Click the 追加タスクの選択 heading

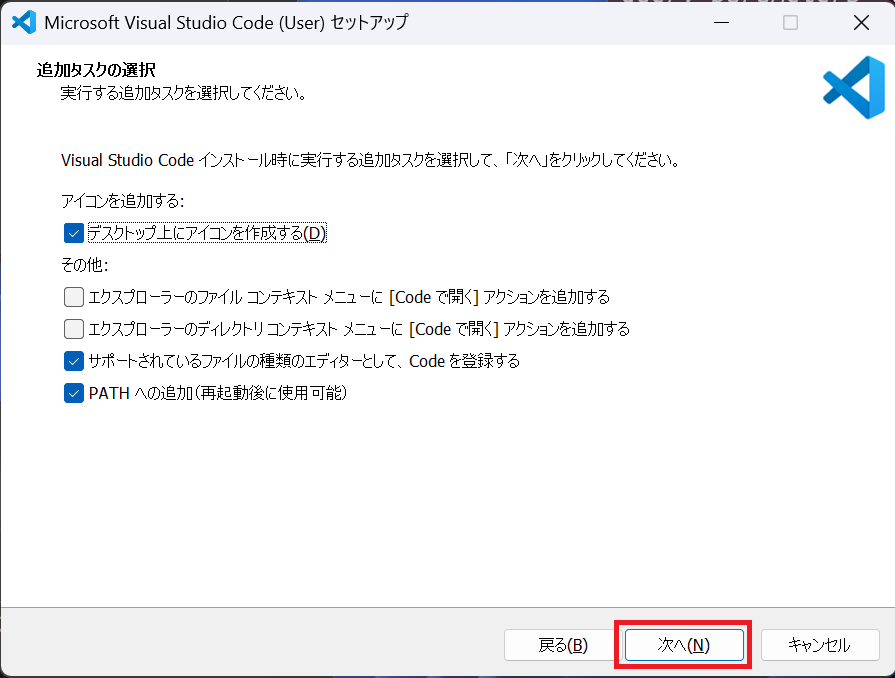96,70
